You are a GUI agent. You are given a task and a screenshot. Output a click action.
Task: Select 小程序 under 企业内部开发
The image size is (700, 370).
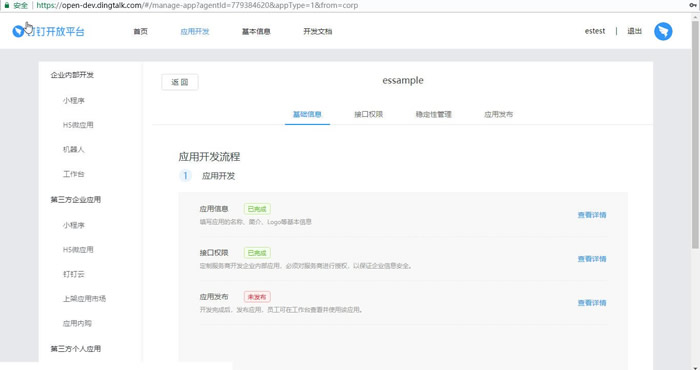point(74,100)
